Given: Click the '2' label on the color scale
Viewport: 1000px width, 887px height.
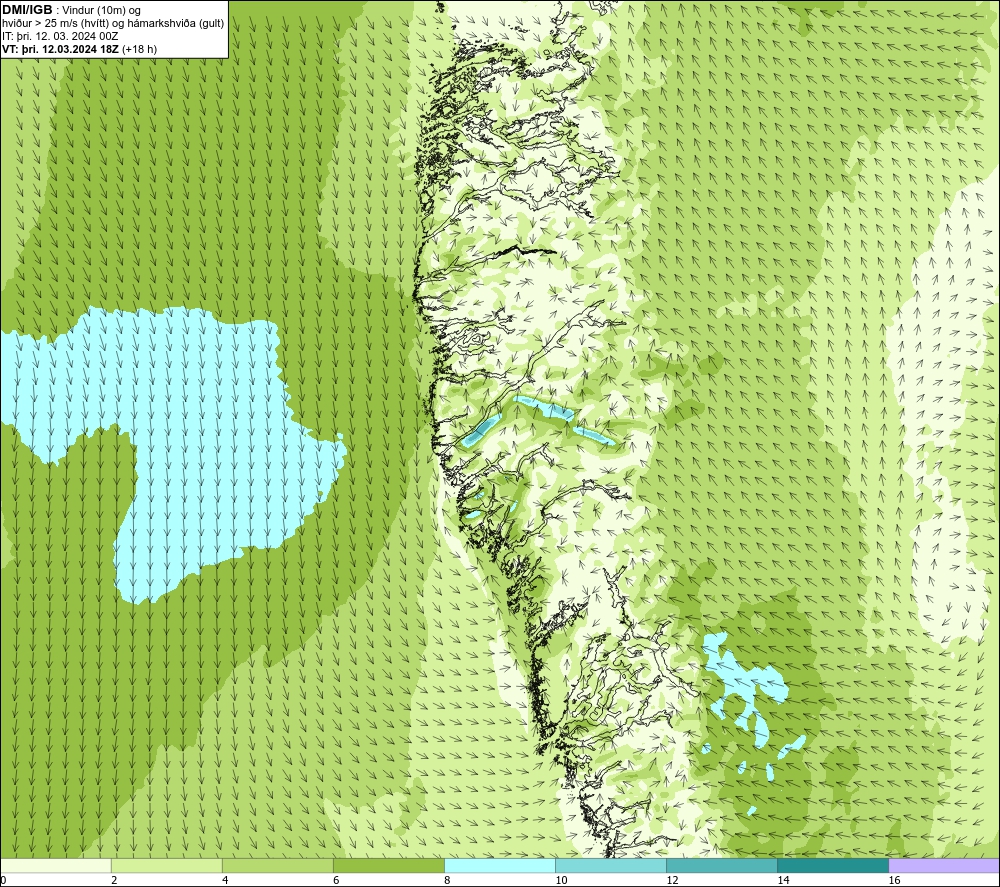Looking at the screenshot, I should point(114,881).
